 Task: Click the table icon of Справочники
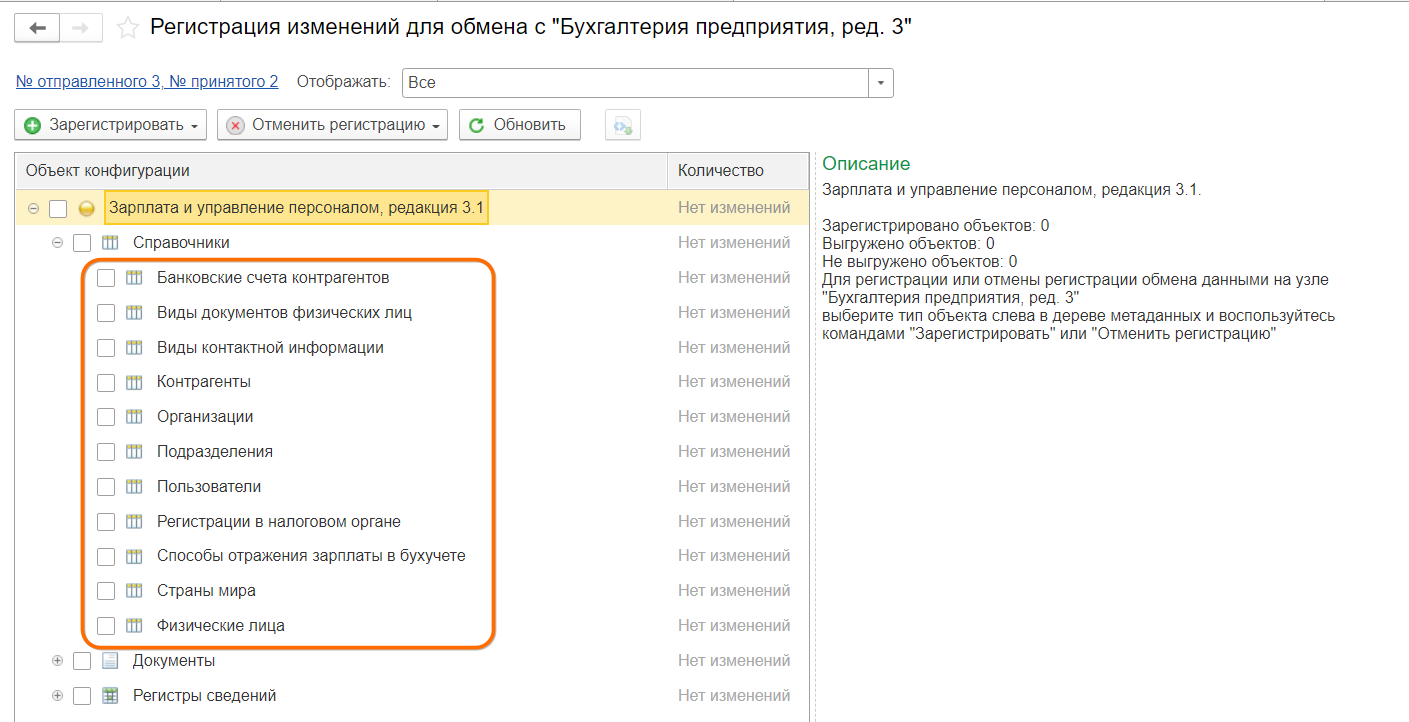pyautogui.click(x=110, y=243)
